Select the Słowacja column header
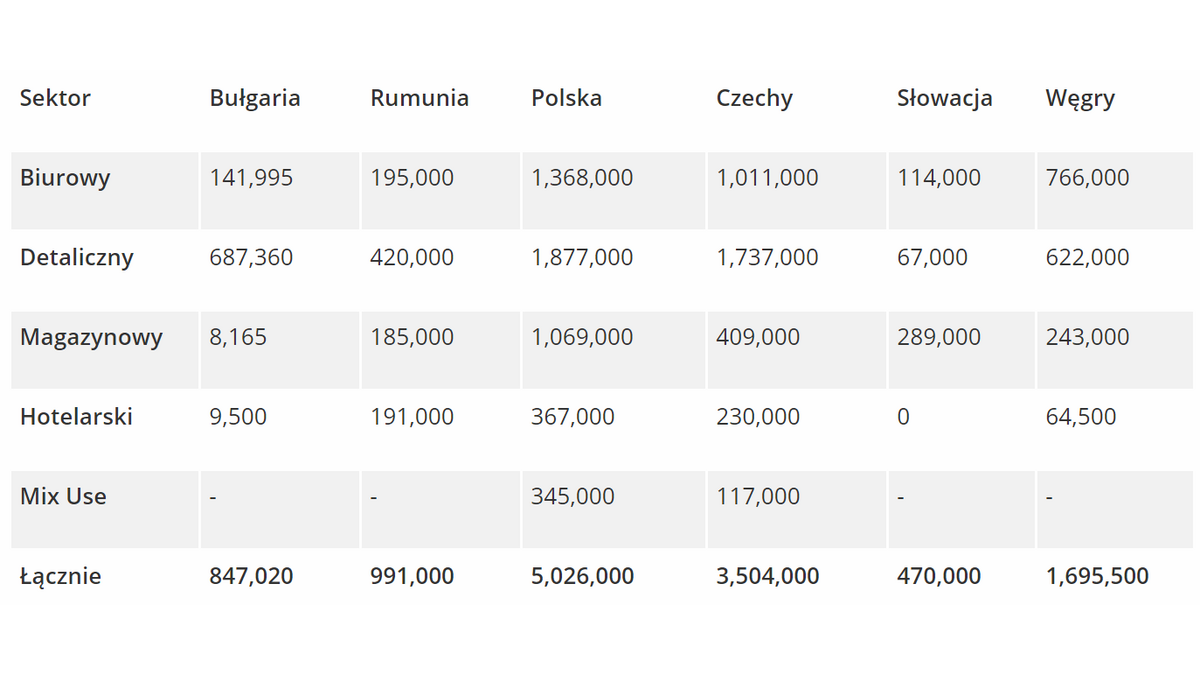 [x=944, y=98]
